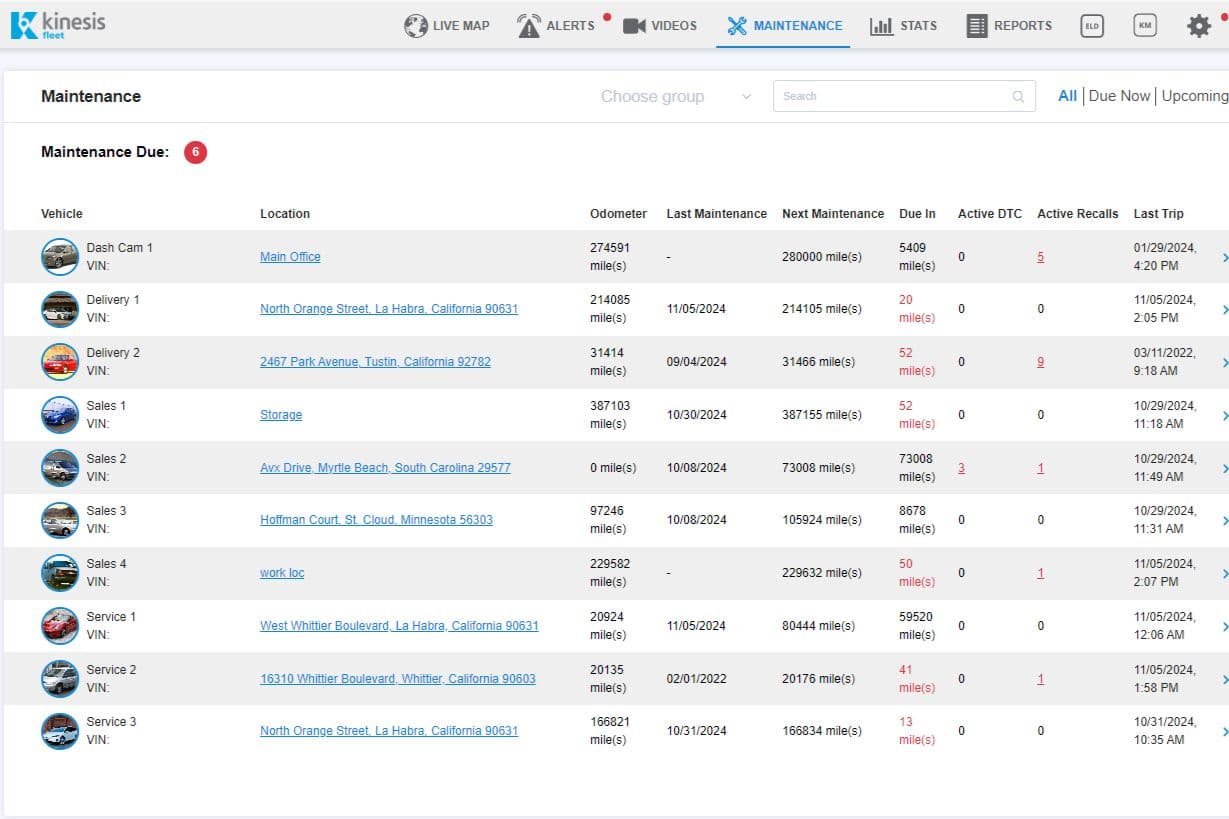Open the ELD icon in the top bar

1092,26
